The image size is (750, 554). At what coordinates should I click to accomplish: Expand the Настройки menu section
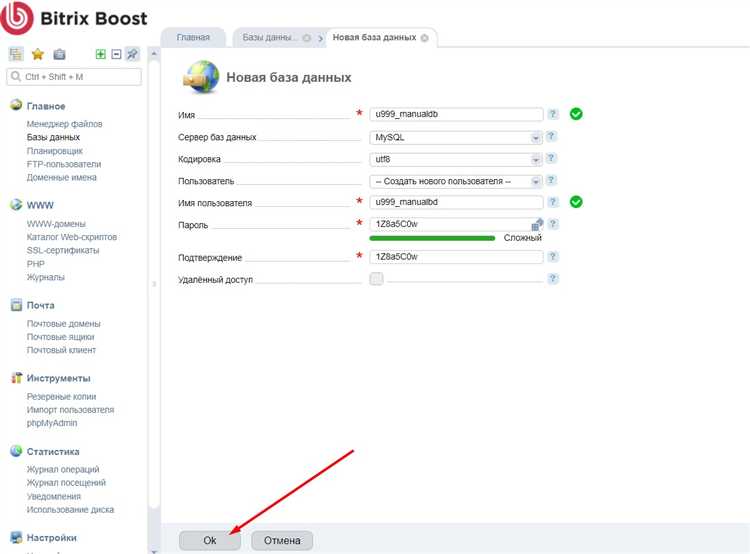coord(52,538)
